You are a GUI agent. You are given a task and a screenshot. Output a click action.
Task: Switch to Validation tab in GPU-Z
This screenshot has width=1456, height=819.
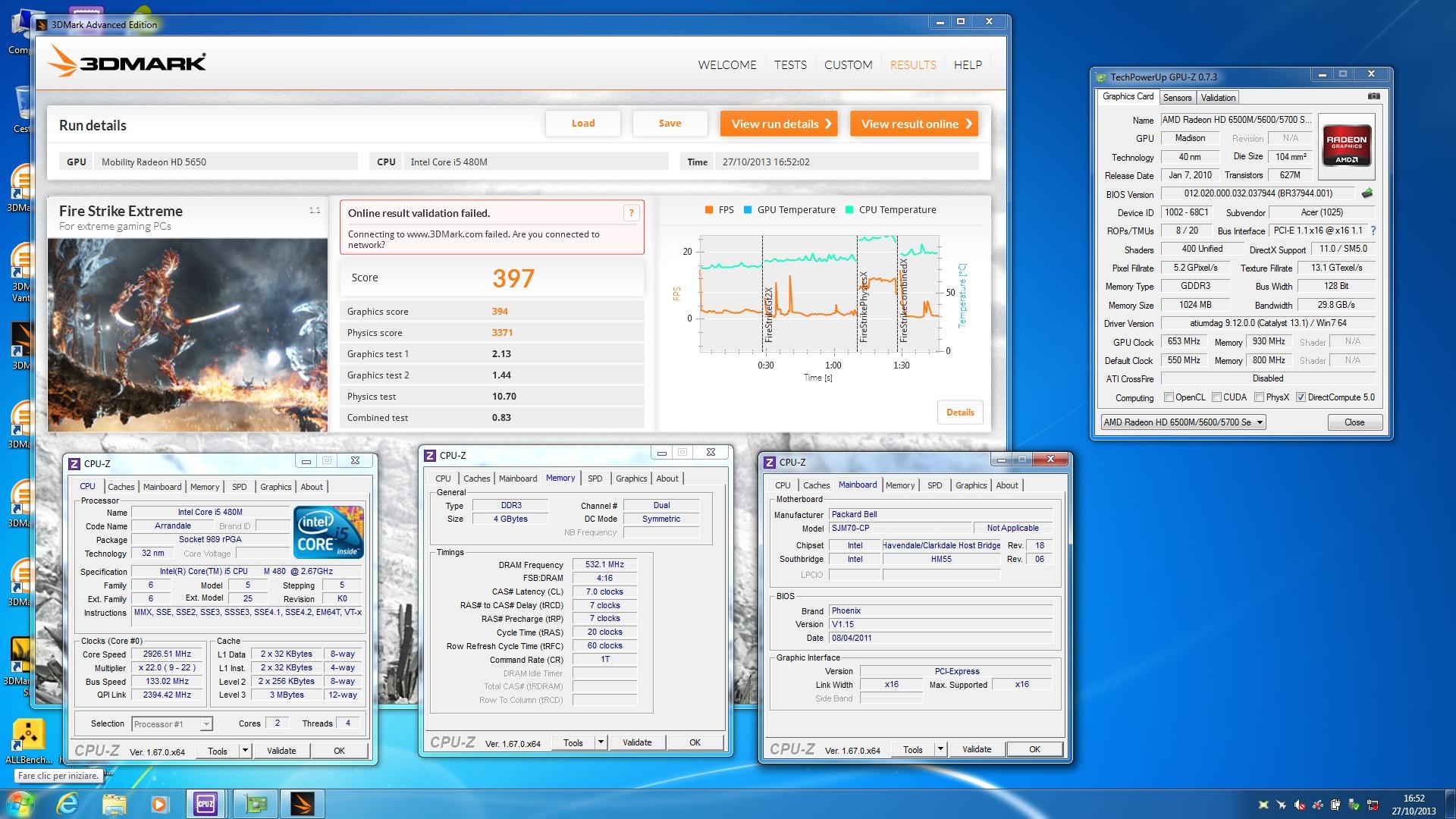tap(1218, 97)
